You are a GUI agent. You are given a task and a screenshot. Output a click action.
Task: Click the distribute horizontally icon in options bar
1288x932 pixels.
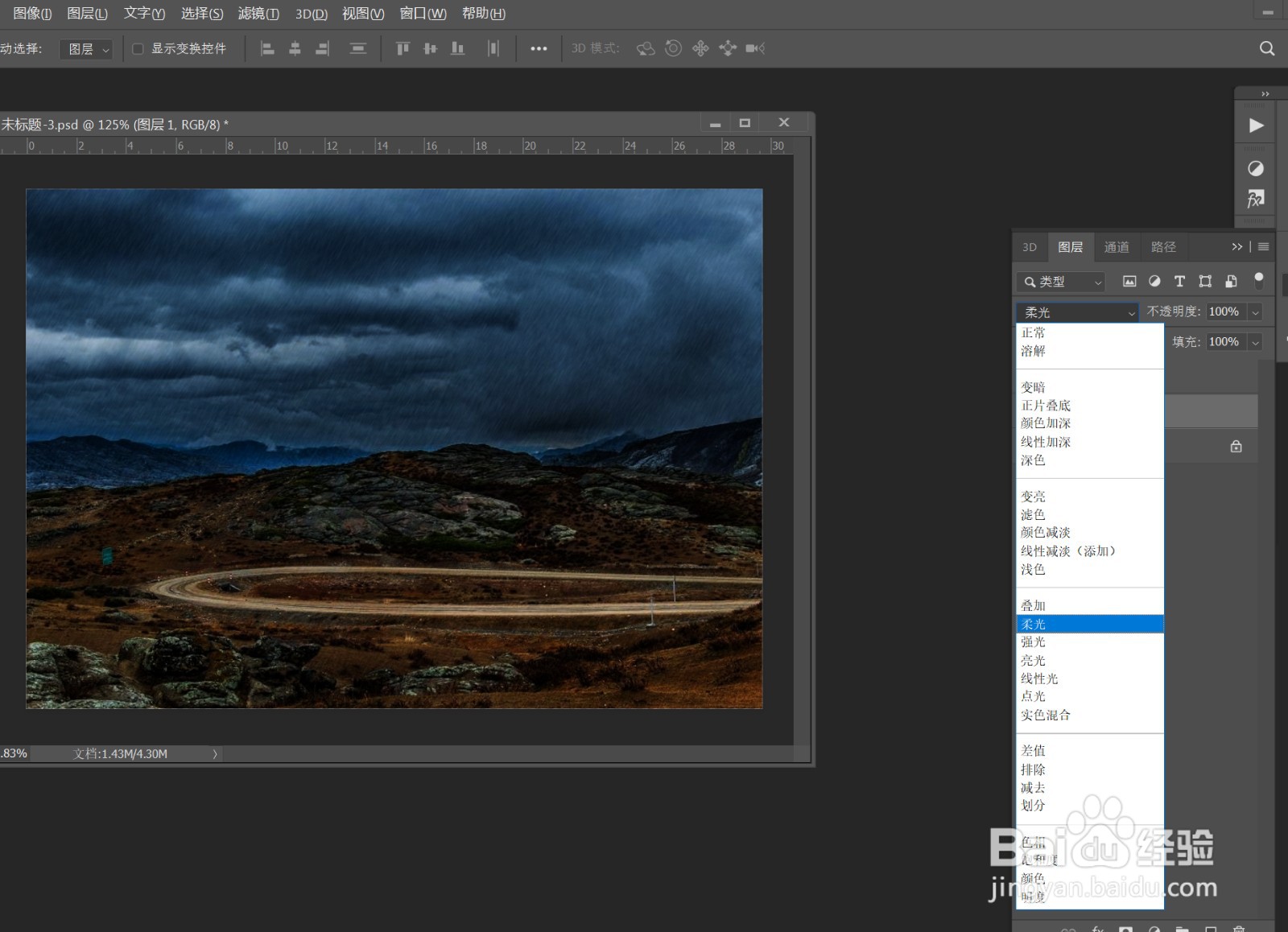click(x=493, y=49)
